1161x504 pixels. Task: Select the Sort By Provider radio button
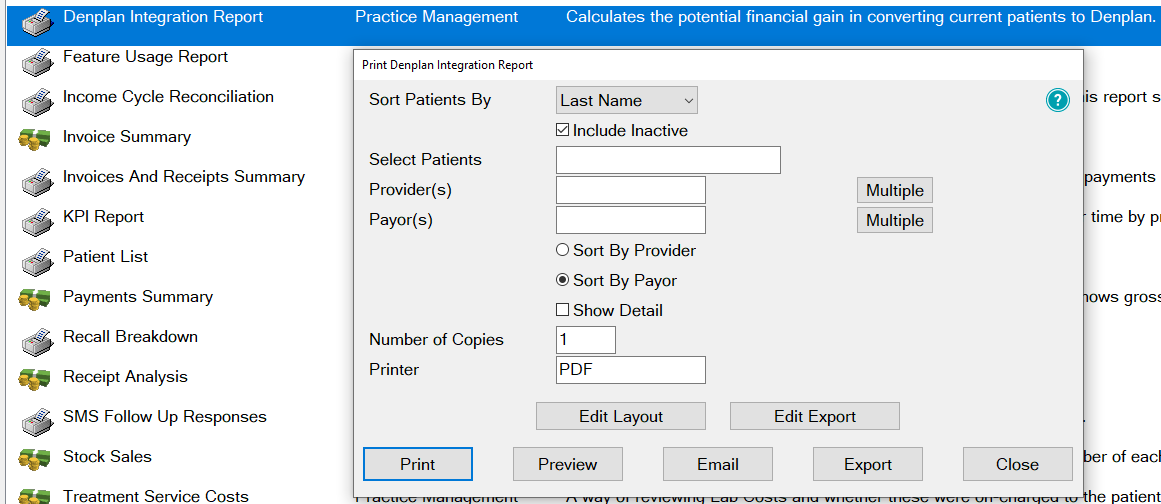(563, 250)
